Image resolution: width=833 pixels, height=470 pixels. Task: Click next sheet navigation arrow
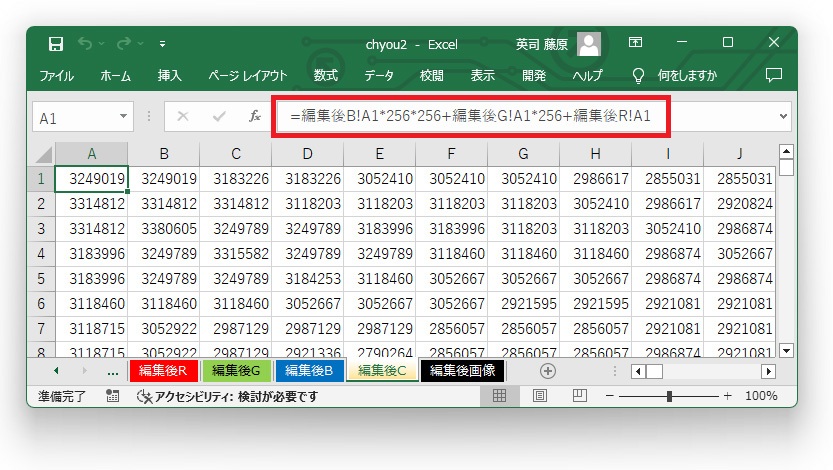pyautogui.click(x=84, y=371)
